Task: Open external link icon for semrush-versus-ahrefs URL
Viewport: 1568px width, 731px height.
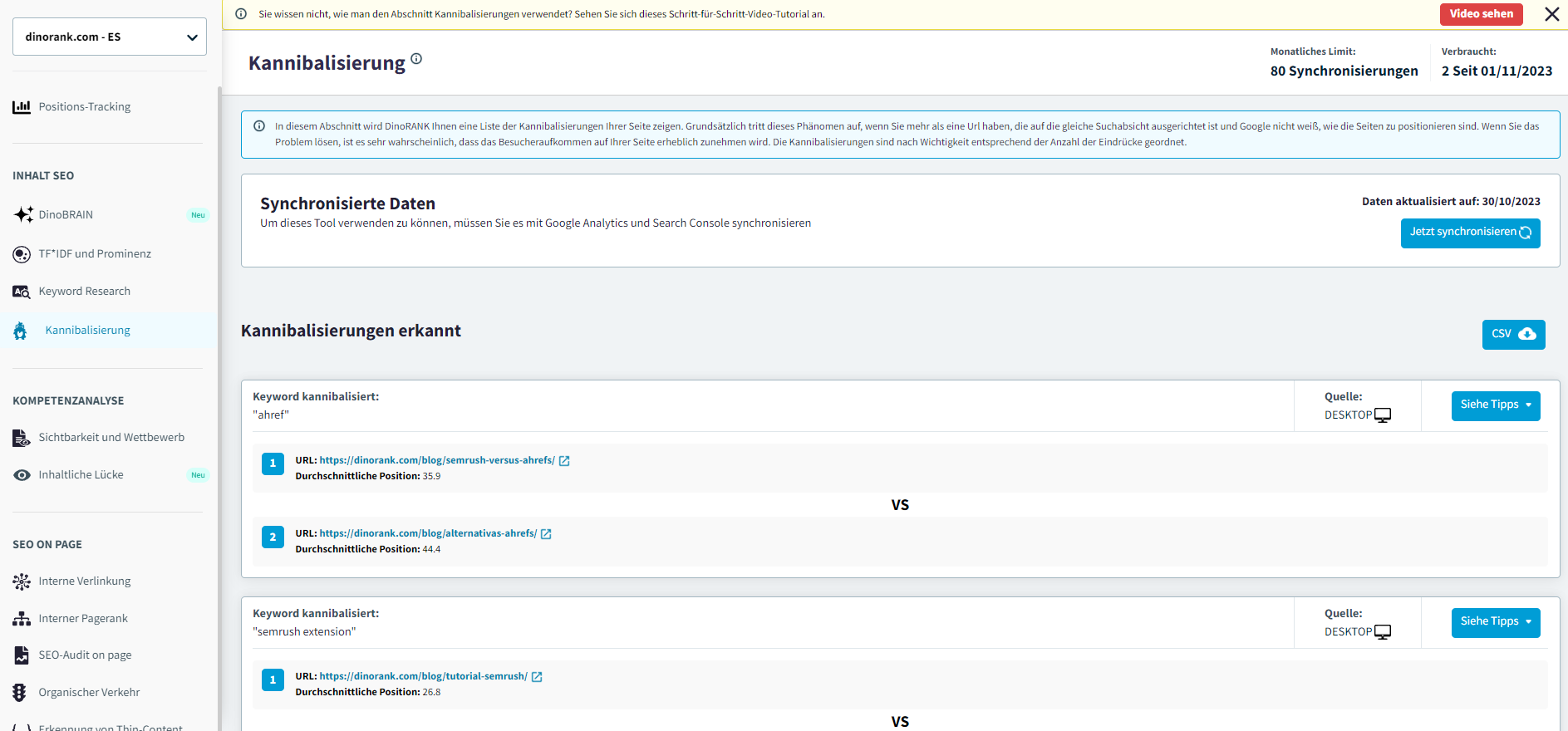Action: tap(564, 461)
